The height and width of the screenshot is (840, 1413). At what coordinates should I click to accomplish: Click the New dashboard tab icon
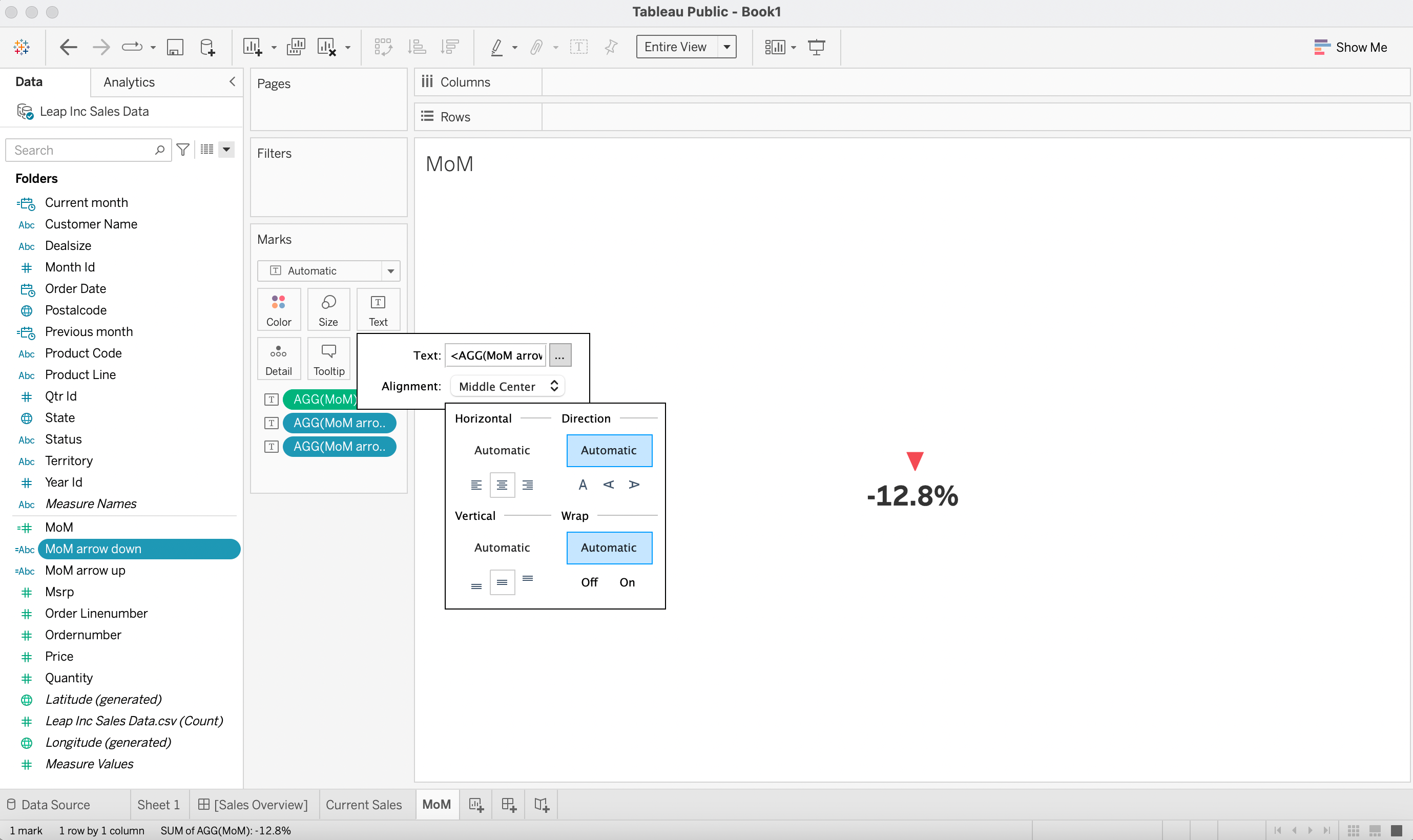click(x=508, y=804)
